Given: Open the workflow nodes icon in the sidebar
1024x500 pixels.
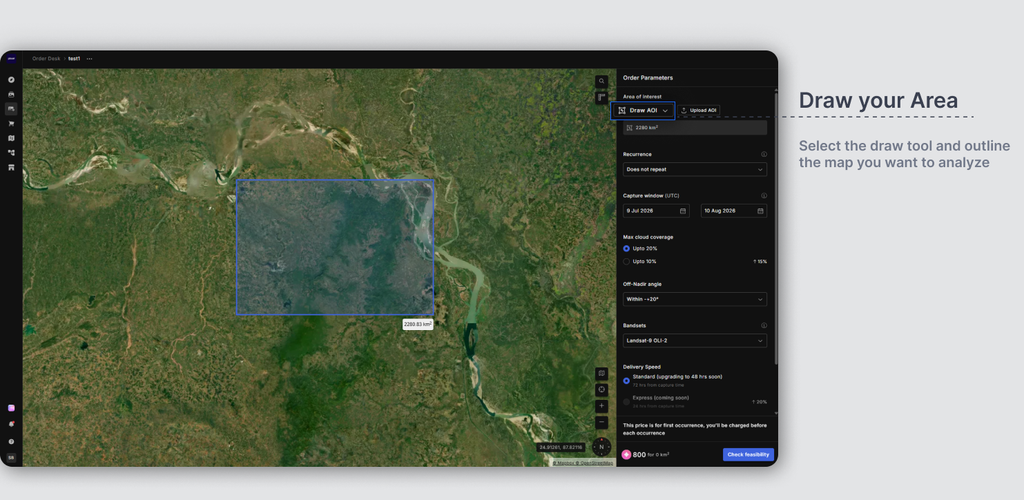Looking at the screenshot, I should 11,153.
